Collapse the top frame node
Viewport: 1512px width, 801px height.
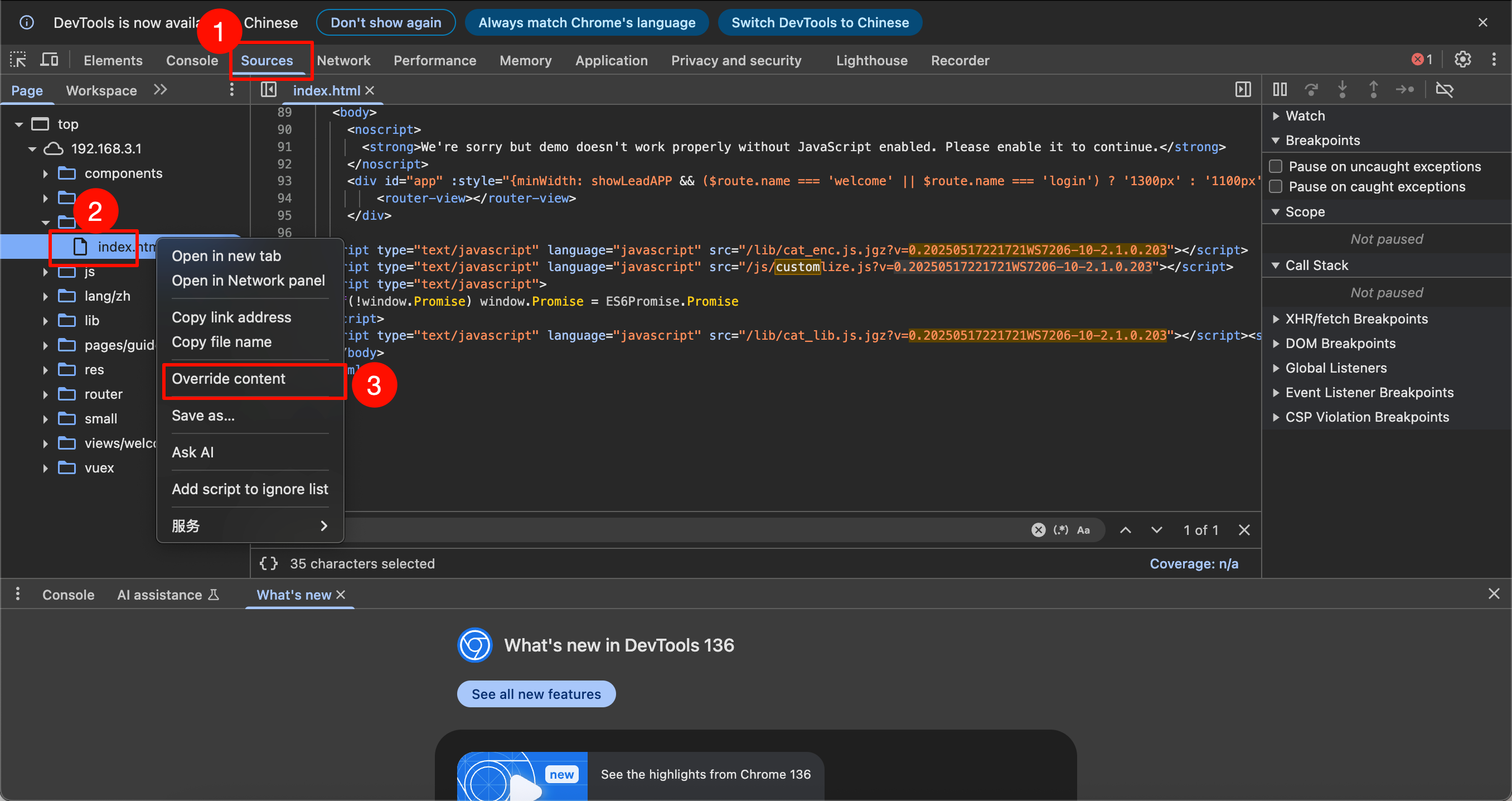[x=19, y=124]
